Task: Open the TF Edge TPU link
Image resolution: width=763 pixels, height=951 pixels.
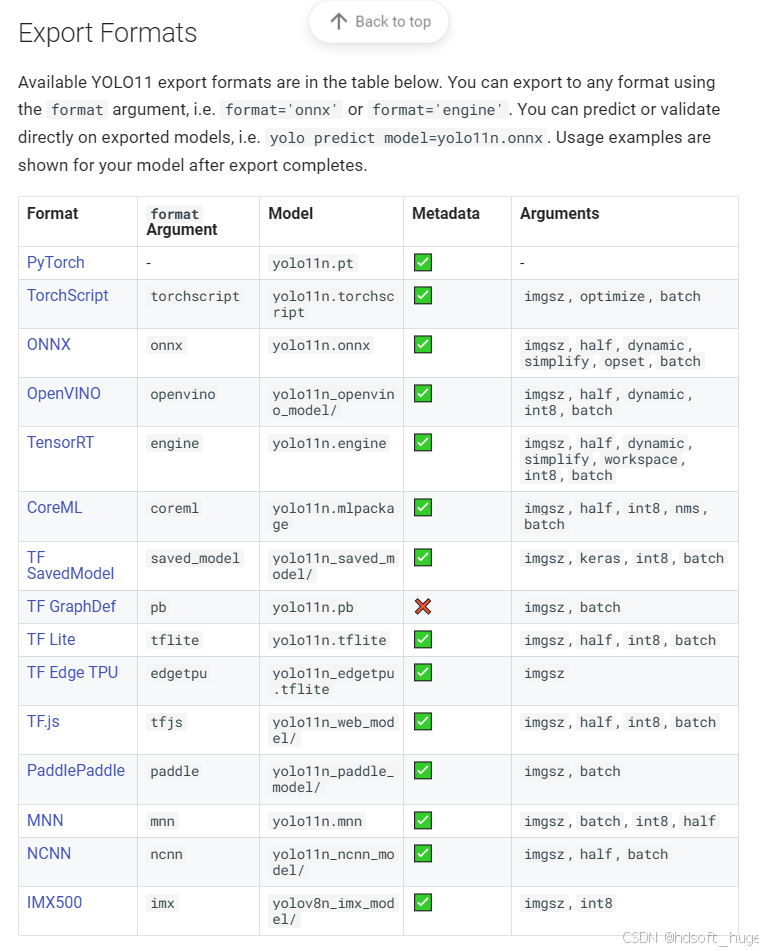Action: click(x=72, y=673)
